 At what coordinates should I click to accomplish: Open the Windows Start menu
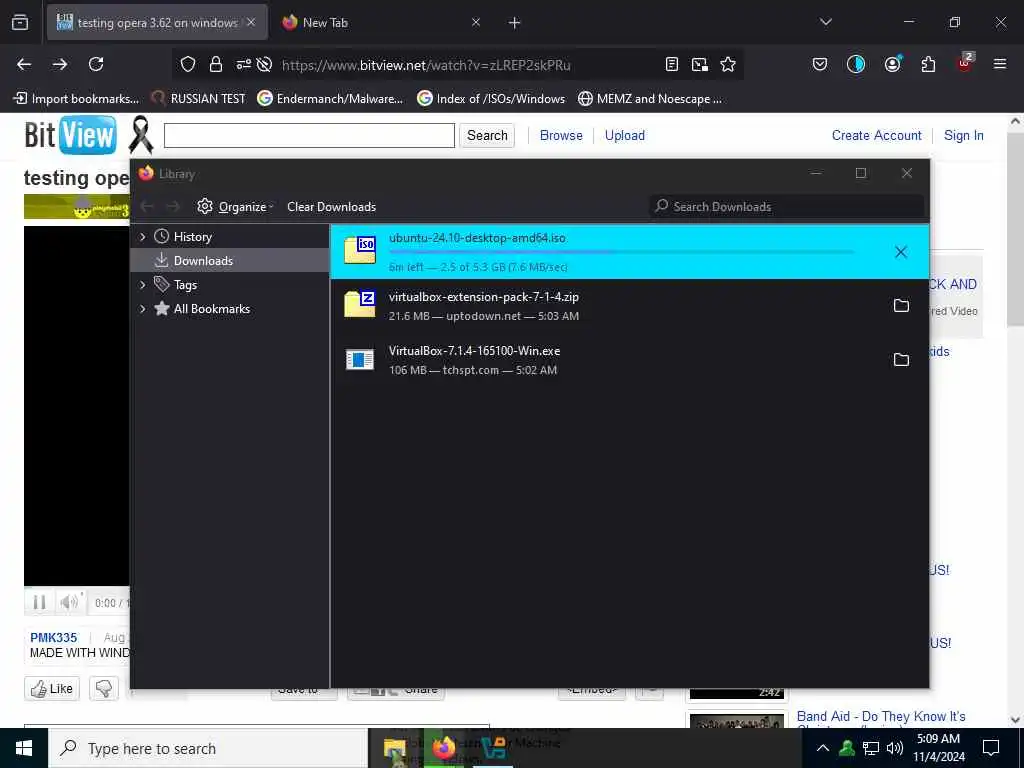click(24, 748)
